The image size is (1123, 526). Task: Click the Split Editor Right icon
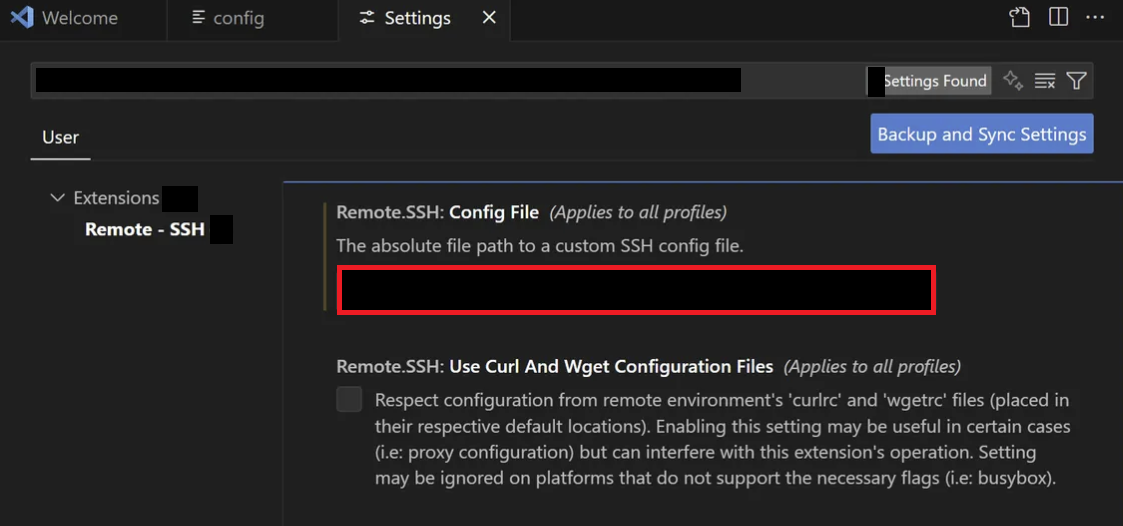[1058, 18]
